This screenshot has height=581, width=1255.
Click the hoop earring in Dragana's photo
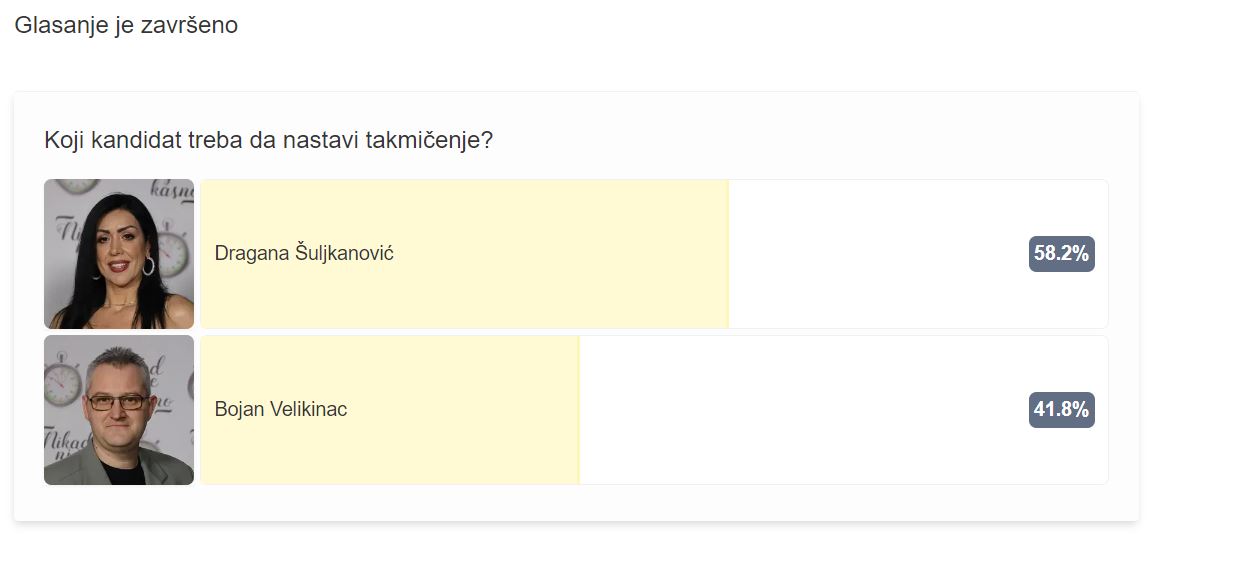tap(149, 266)
